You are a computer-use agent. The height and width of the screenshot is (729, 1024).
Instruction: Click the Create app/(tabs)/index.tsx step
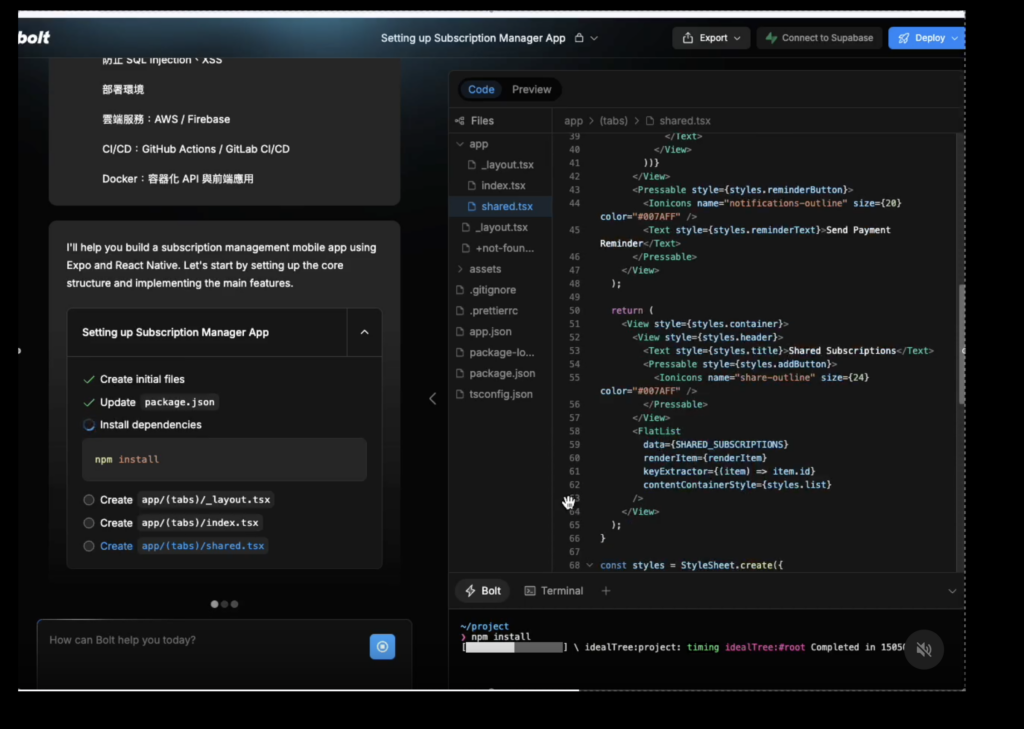[x=173, y=523]
